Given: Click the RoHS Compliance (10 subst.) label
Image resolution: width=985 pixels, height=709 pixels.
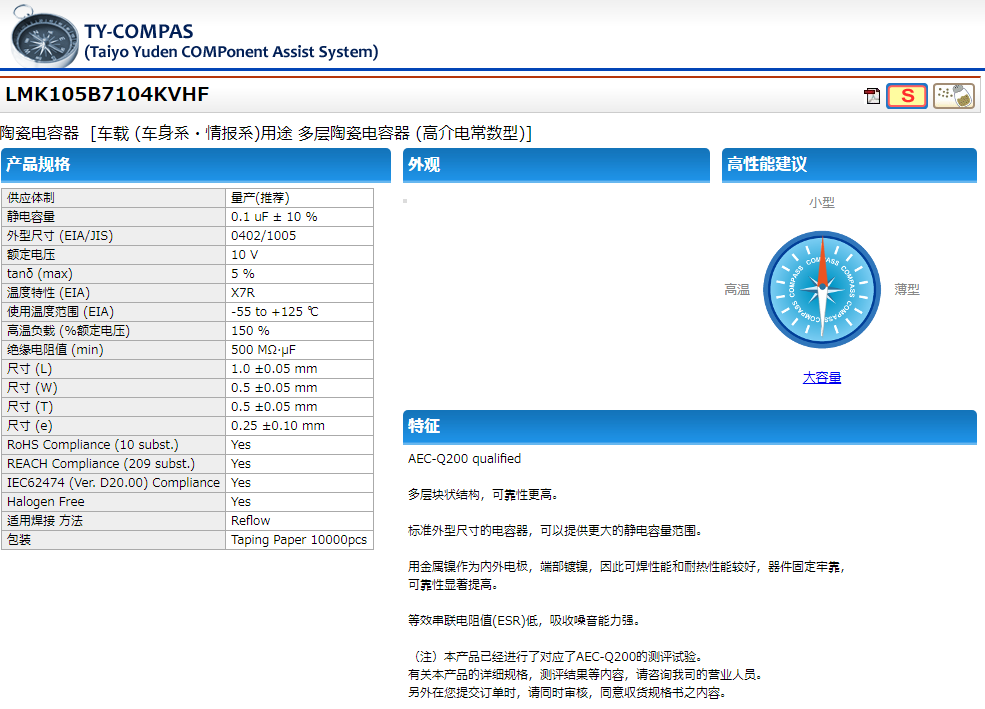Looking at the screenshot, I should (x=92, y=445).
